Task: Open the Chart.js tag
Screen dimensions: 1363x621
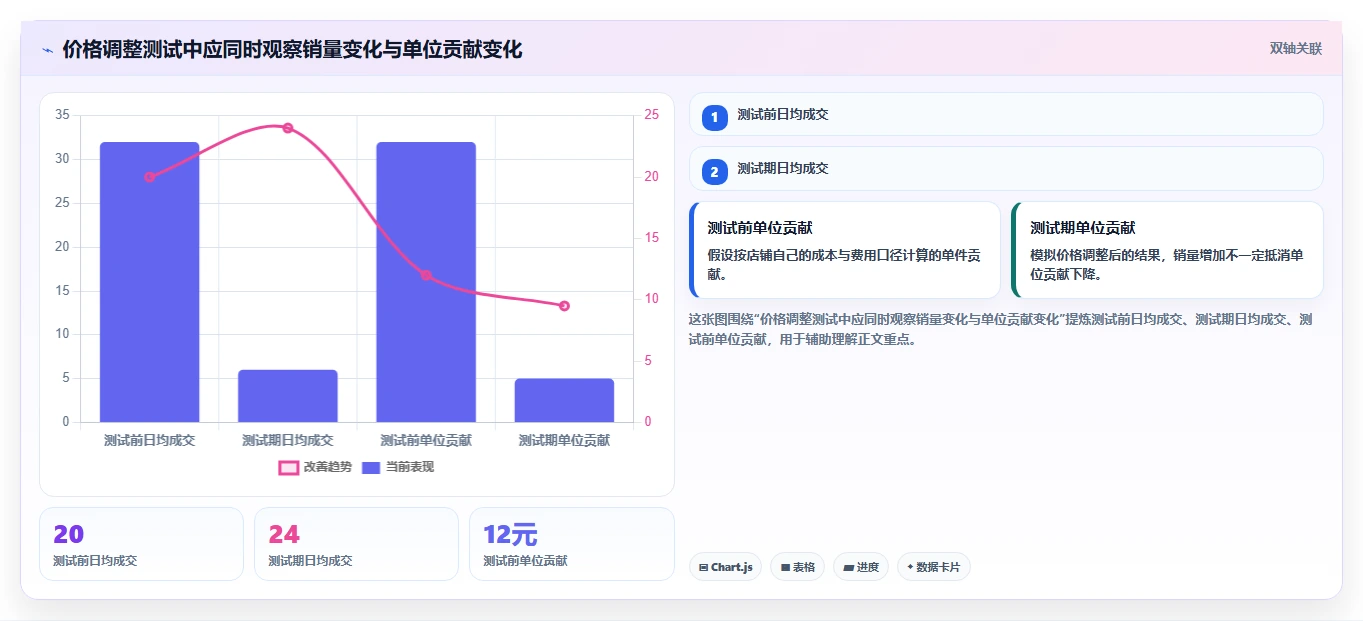Action: click(x=725, y=567)
